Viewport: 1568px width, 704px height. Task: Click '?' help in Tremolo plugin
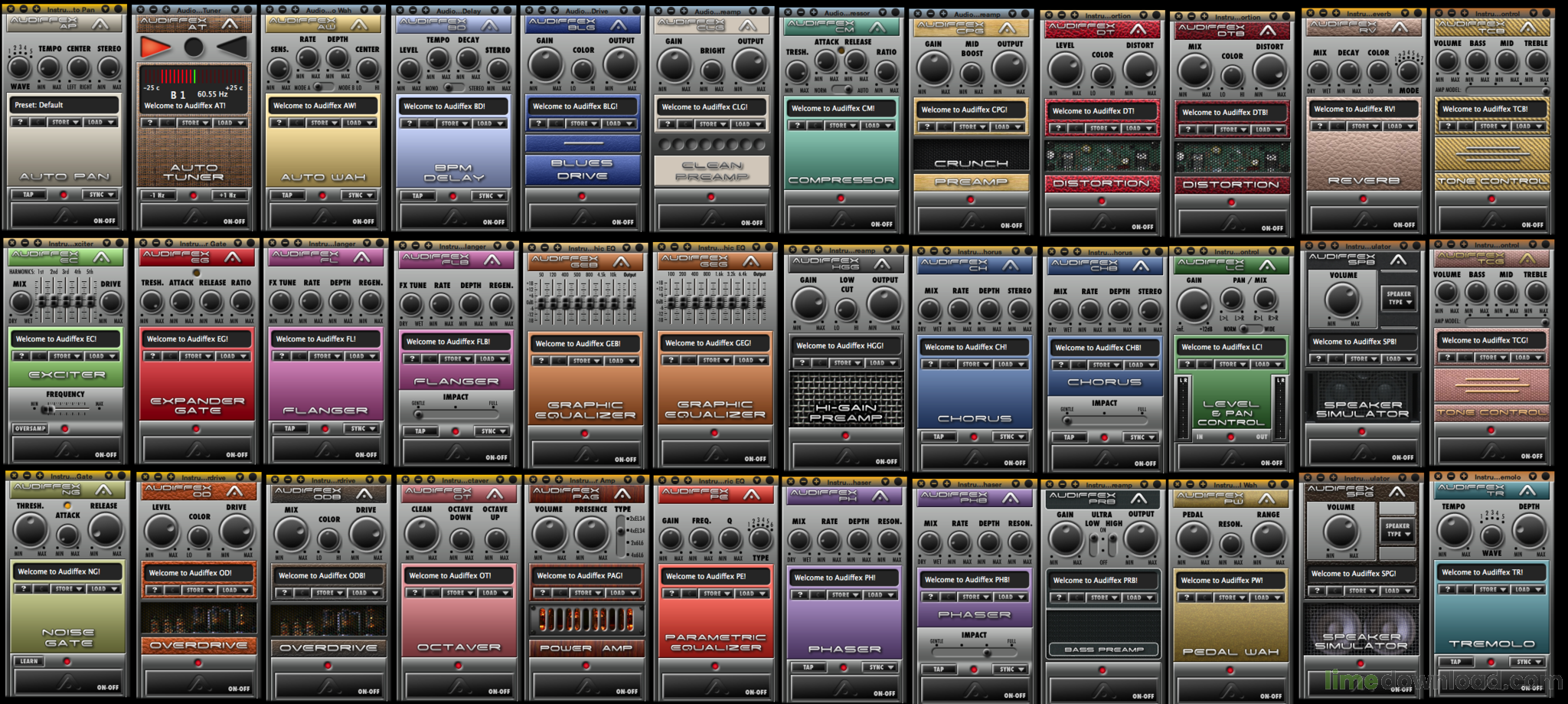point(1447,590)
